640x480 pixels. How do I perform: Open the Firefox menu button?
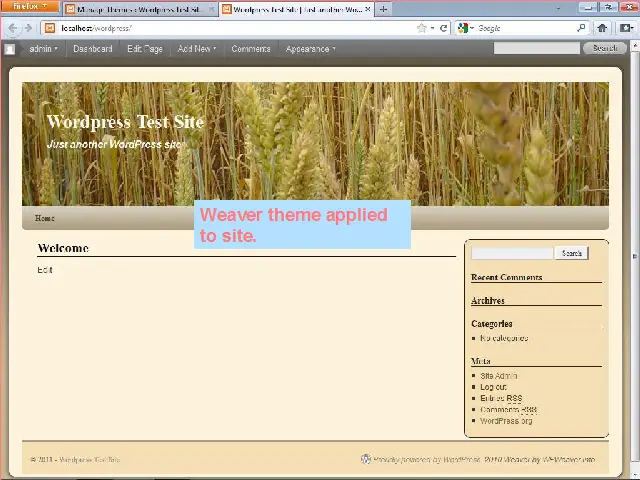pyautogui.click(x=29, y=6)
